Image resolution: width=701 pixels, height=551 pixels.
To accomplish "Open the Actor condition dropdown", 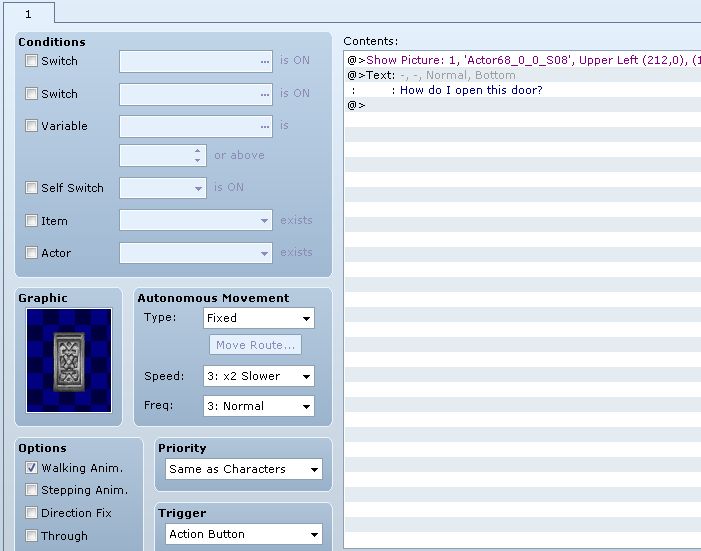I will [196, 253].
